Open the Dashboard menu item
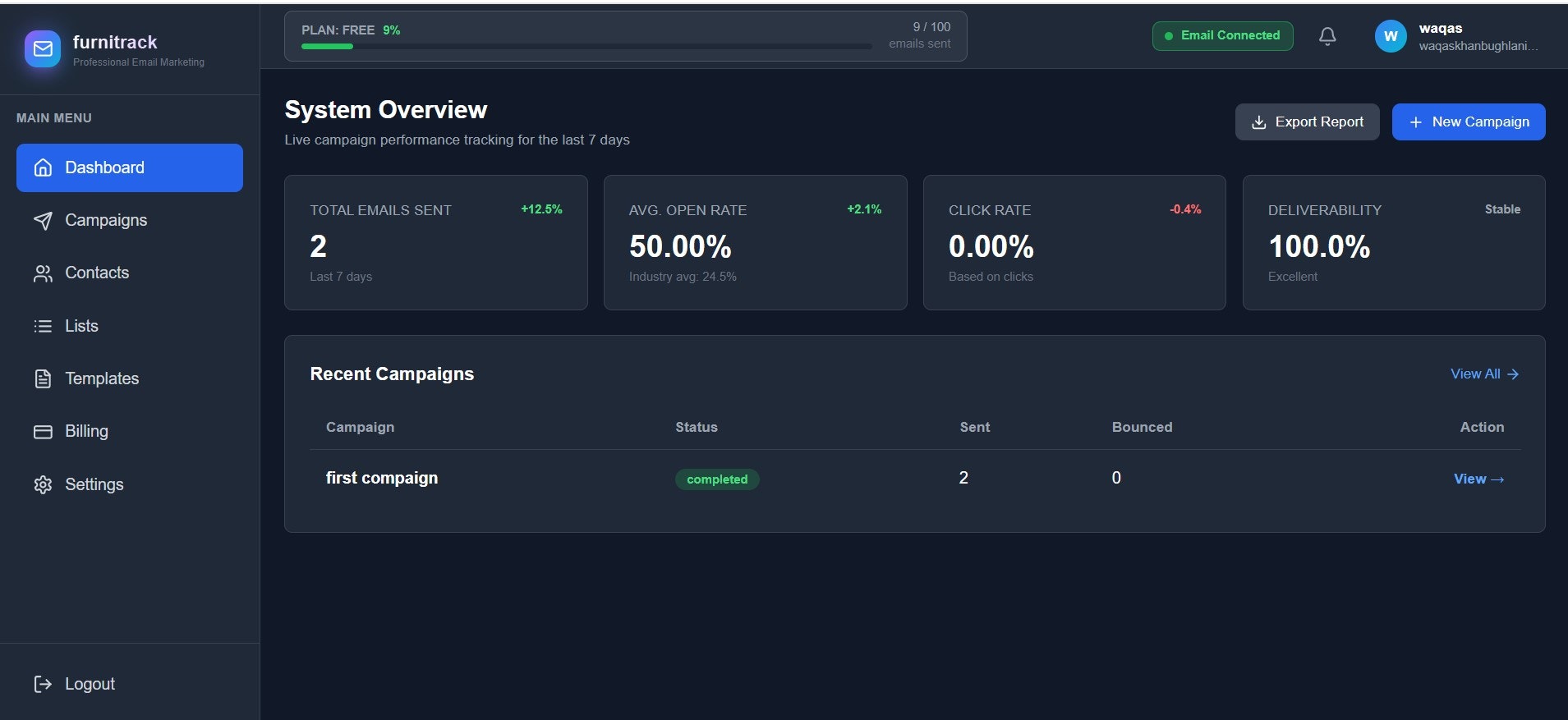The image size is (1568, 720). (x=130, y=167)
